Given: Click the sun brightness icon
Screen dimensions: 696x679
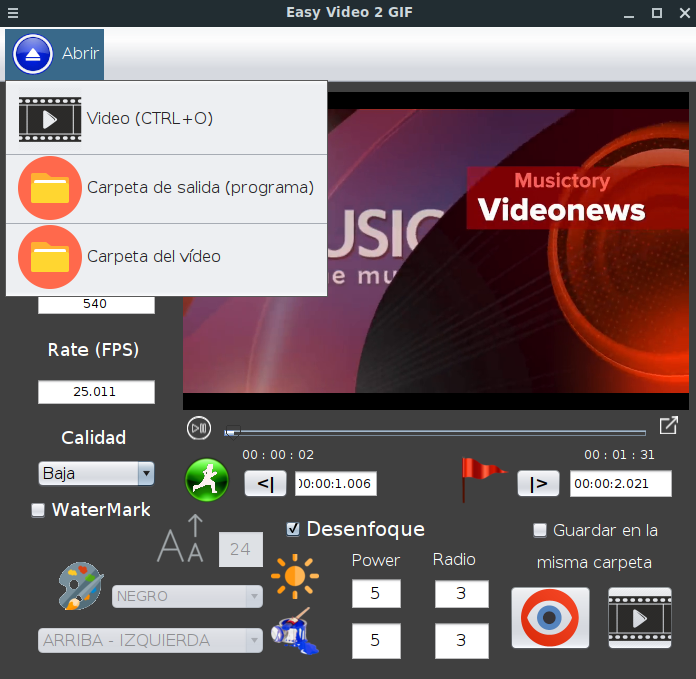Looking at the screenshot, I should pyautogui.click(x=295, y=576).
